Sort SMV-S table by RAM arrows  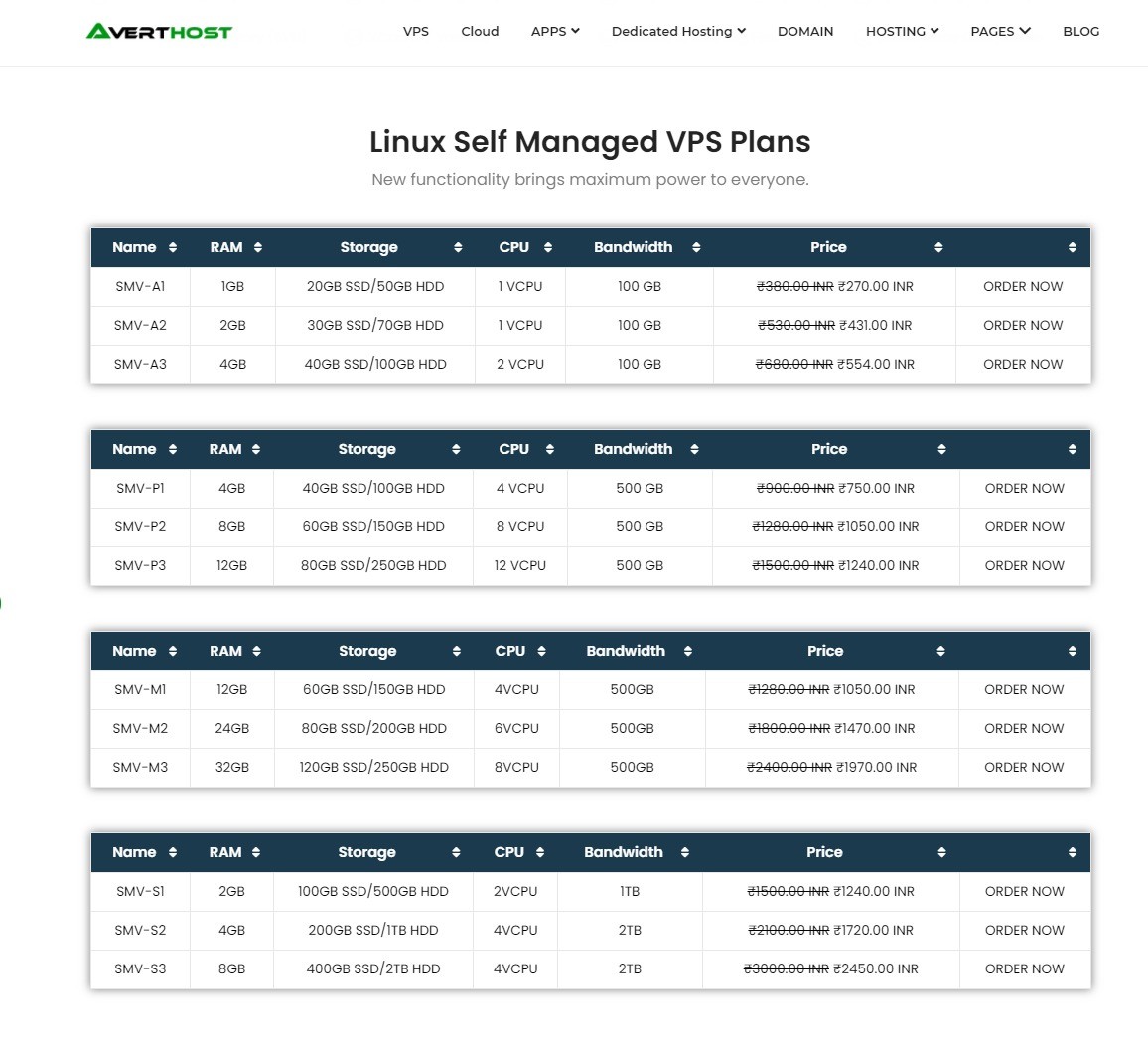click(256, 852)
